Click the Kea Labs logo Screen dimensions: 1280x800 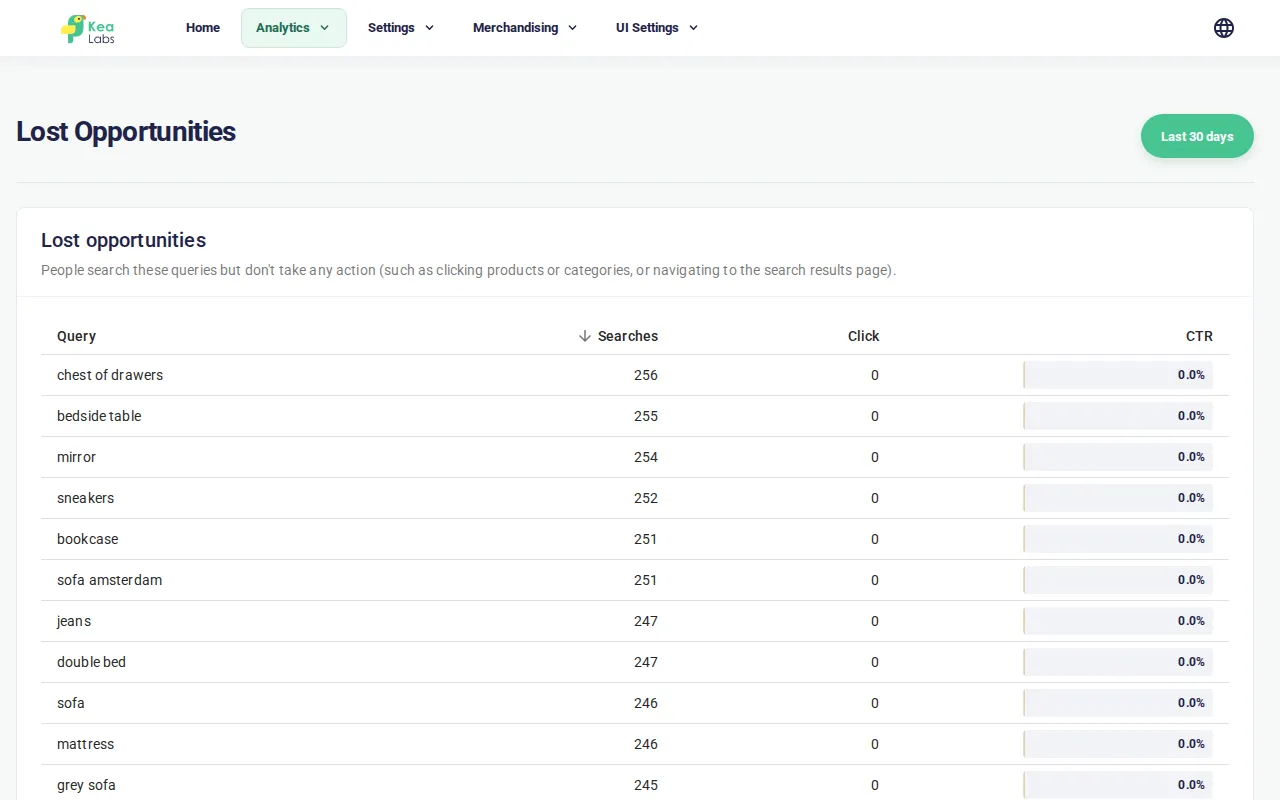click(88, 28)
